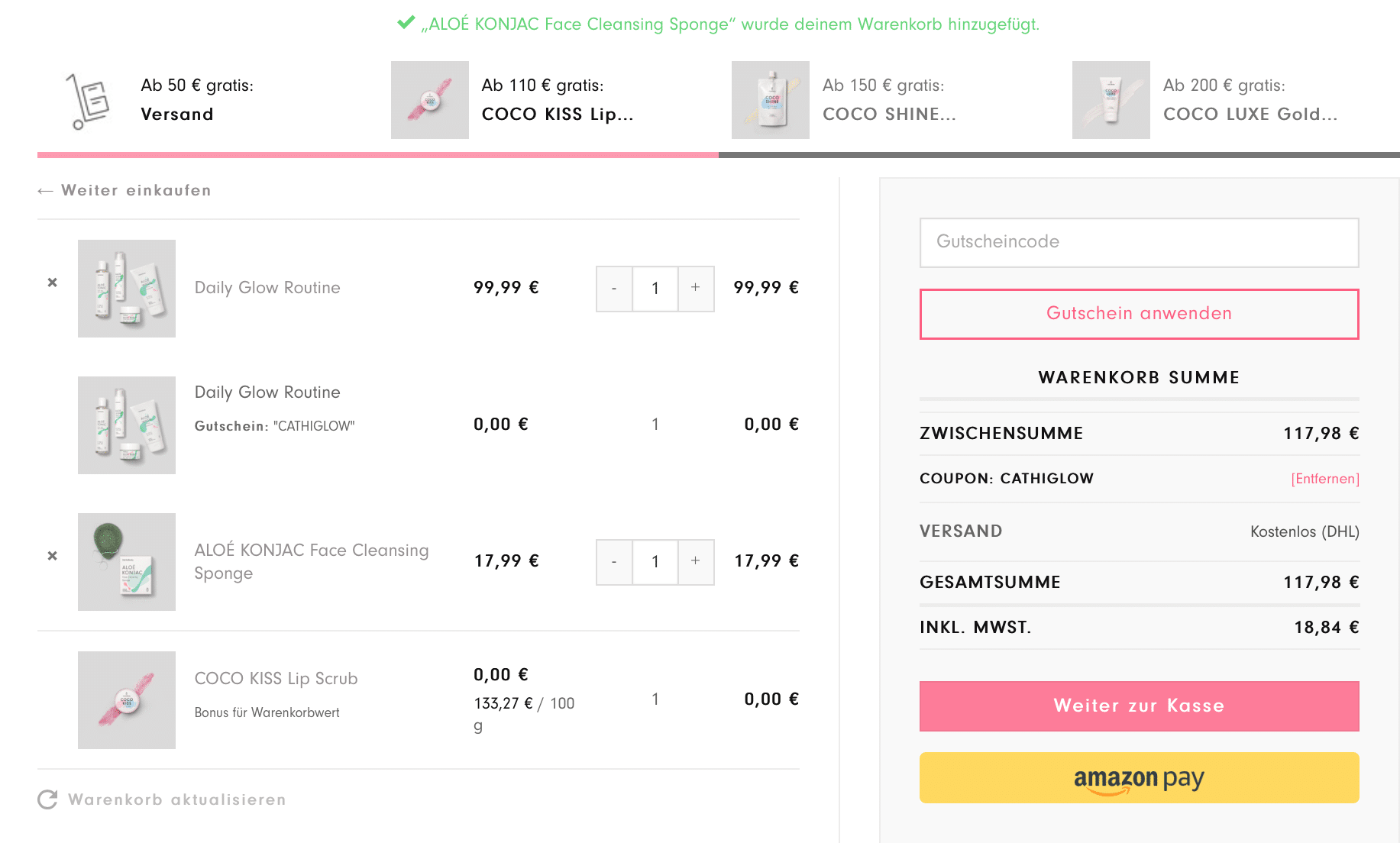Click the COCO LUXE Gold... reward title
Viewport: 1400px width, 843px height.
(x=1250, y=115)
